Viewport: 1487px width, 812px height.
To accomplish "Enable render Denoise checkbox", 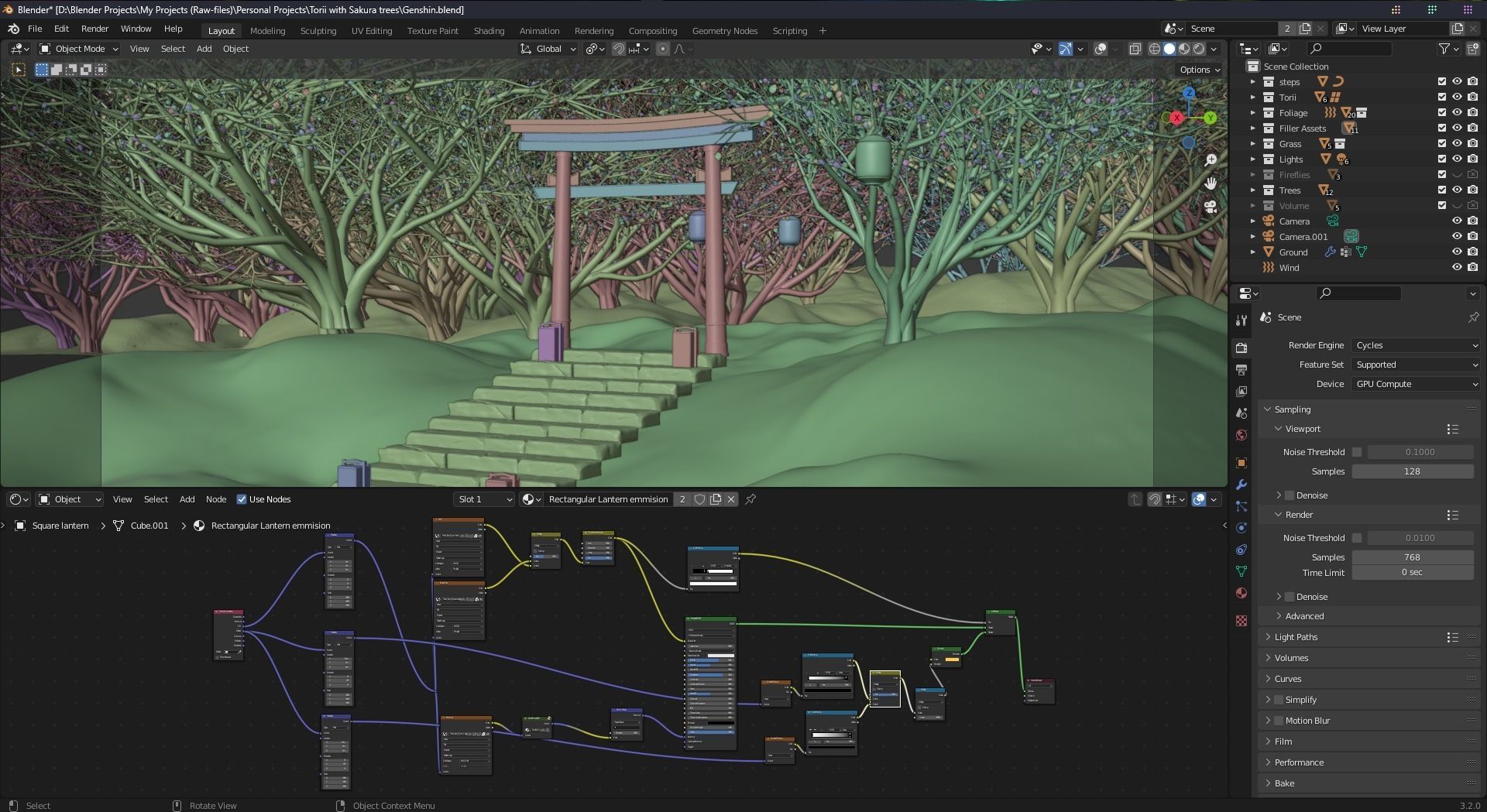I will 1290,597.
